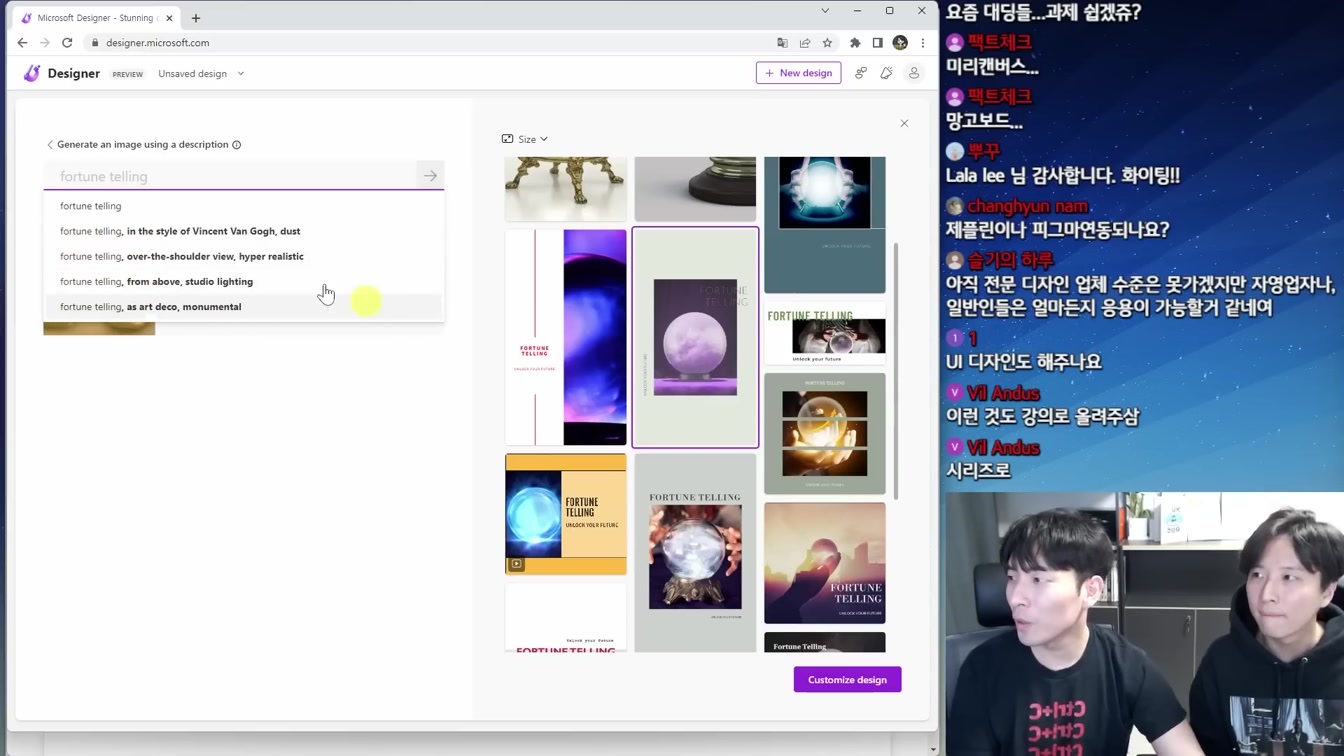The height and width of the screenshot is (756, 1344).
Task: Reload the designer.microsoft.com page
Action: coord(67,43)
